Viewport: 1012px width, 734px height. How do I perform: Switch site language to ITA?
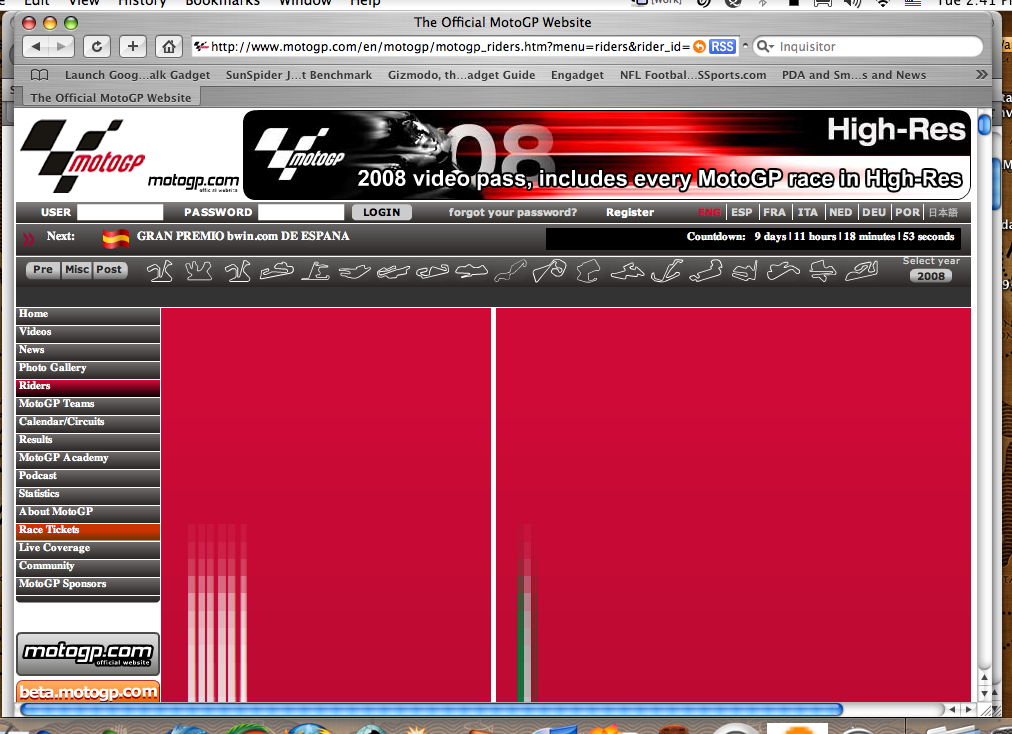pyautogui.click(x=807, y=212)
